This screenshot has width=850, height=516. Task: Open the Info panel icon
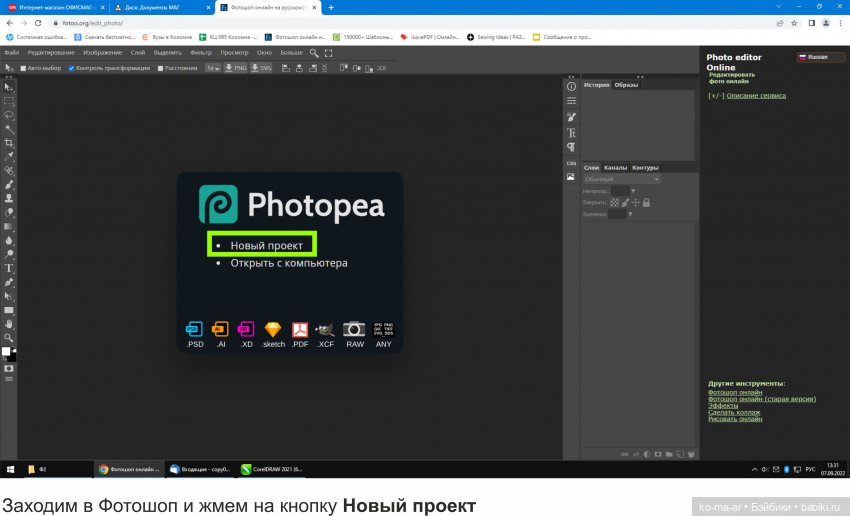(571, 86)
